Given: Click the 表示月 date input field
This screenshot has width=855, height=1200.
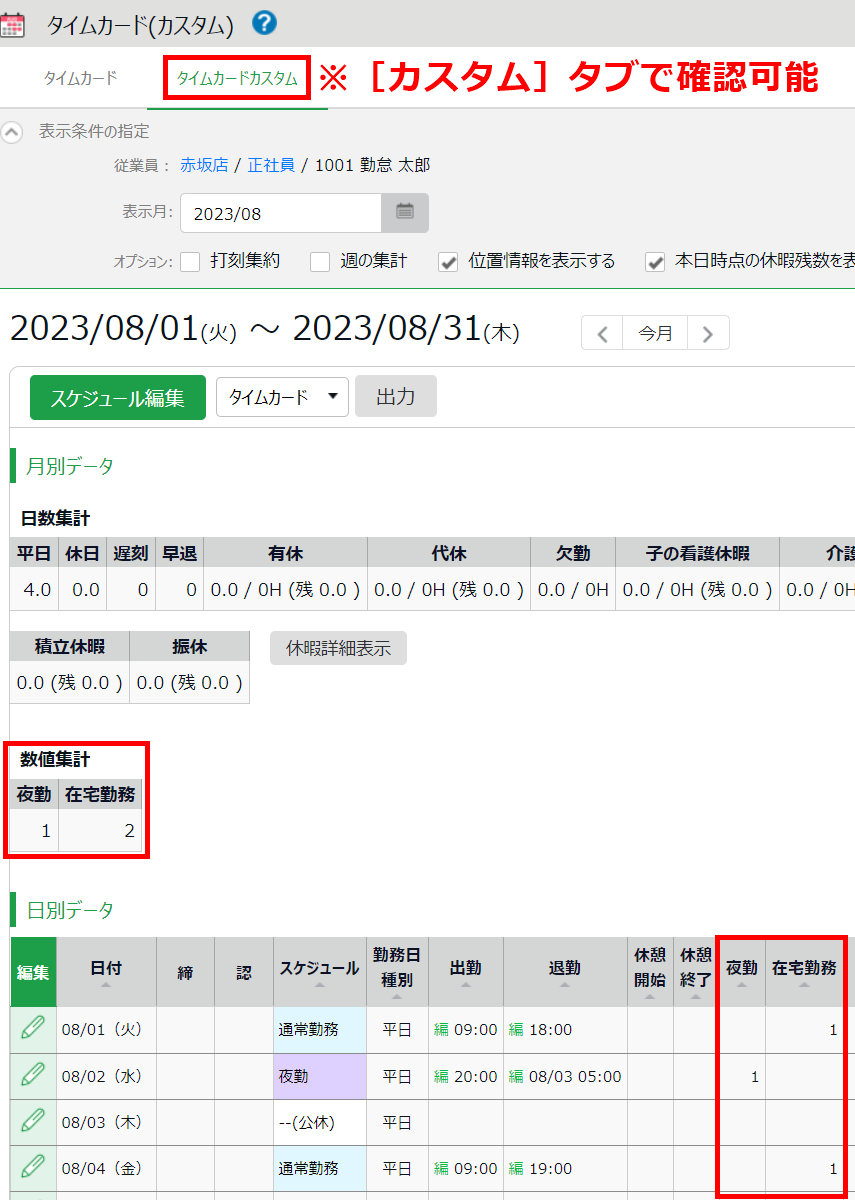Looking at the screenshot, I should [281, 213].
